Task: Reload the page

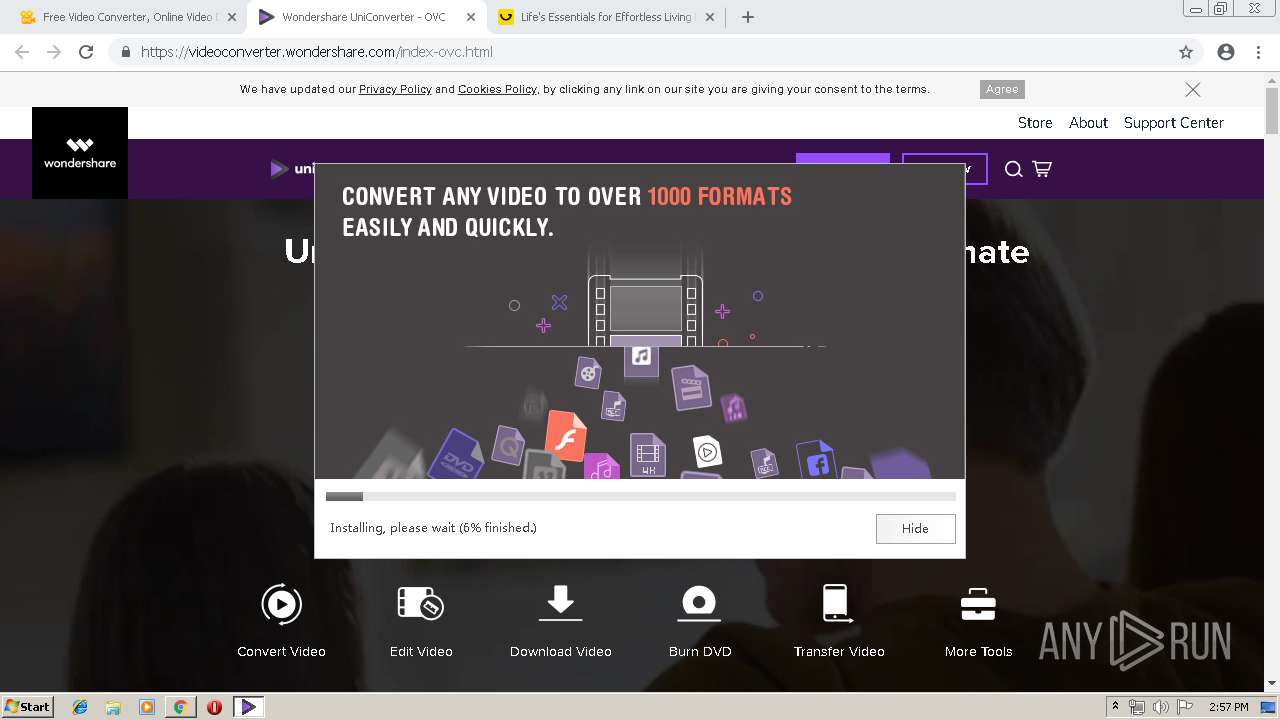Action: [x=86, y=52]
